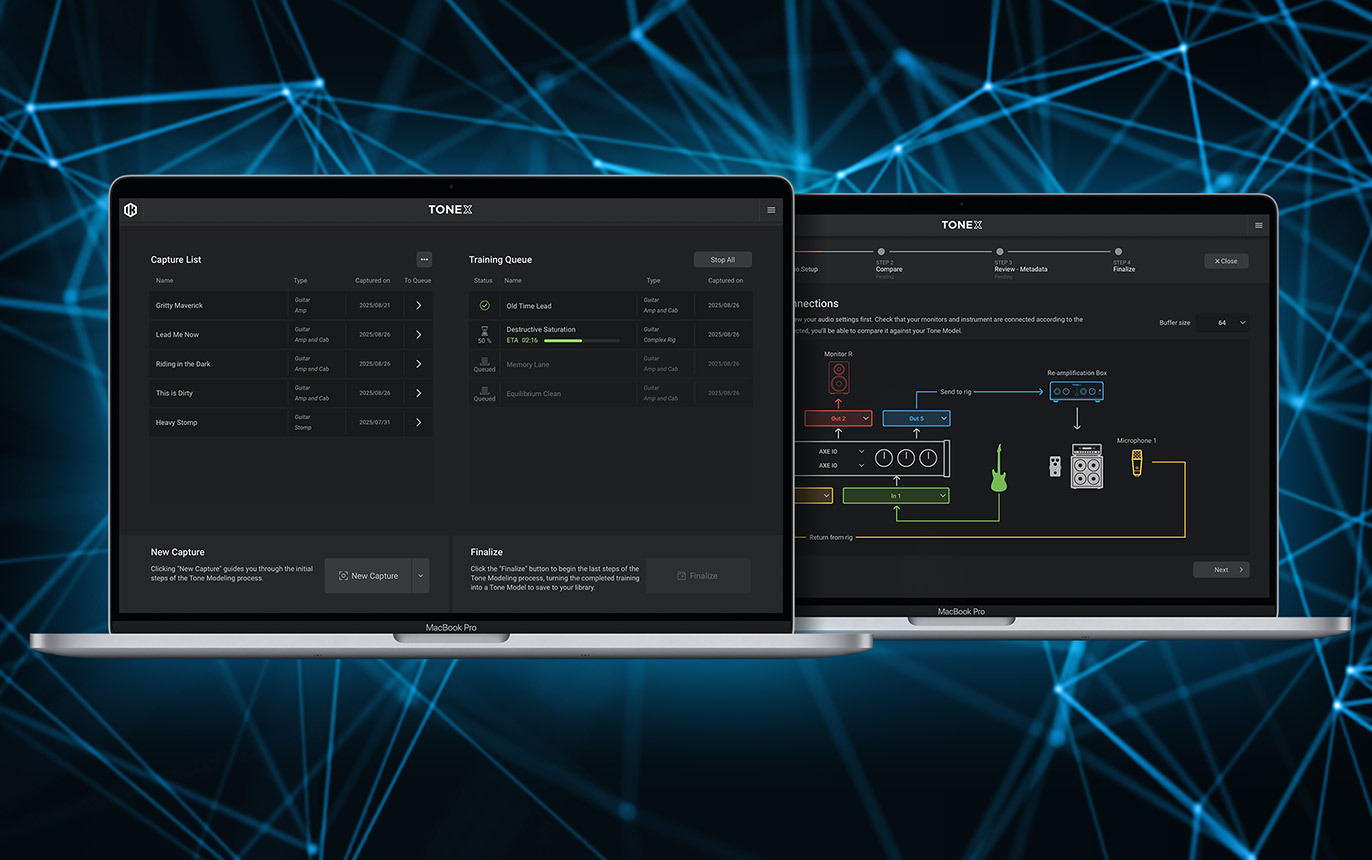Open the Out 5 output dropdown

(x=916, y=418)
